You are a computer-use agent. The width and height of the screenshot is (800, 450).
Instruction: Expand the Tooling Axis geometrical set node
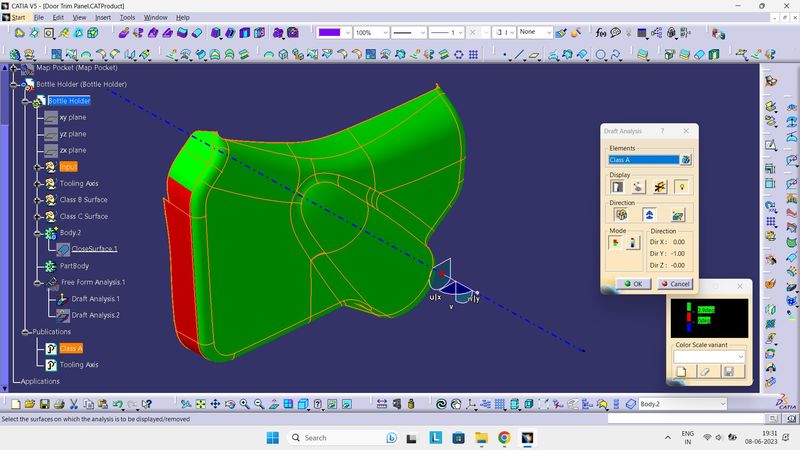coord(37,183)
